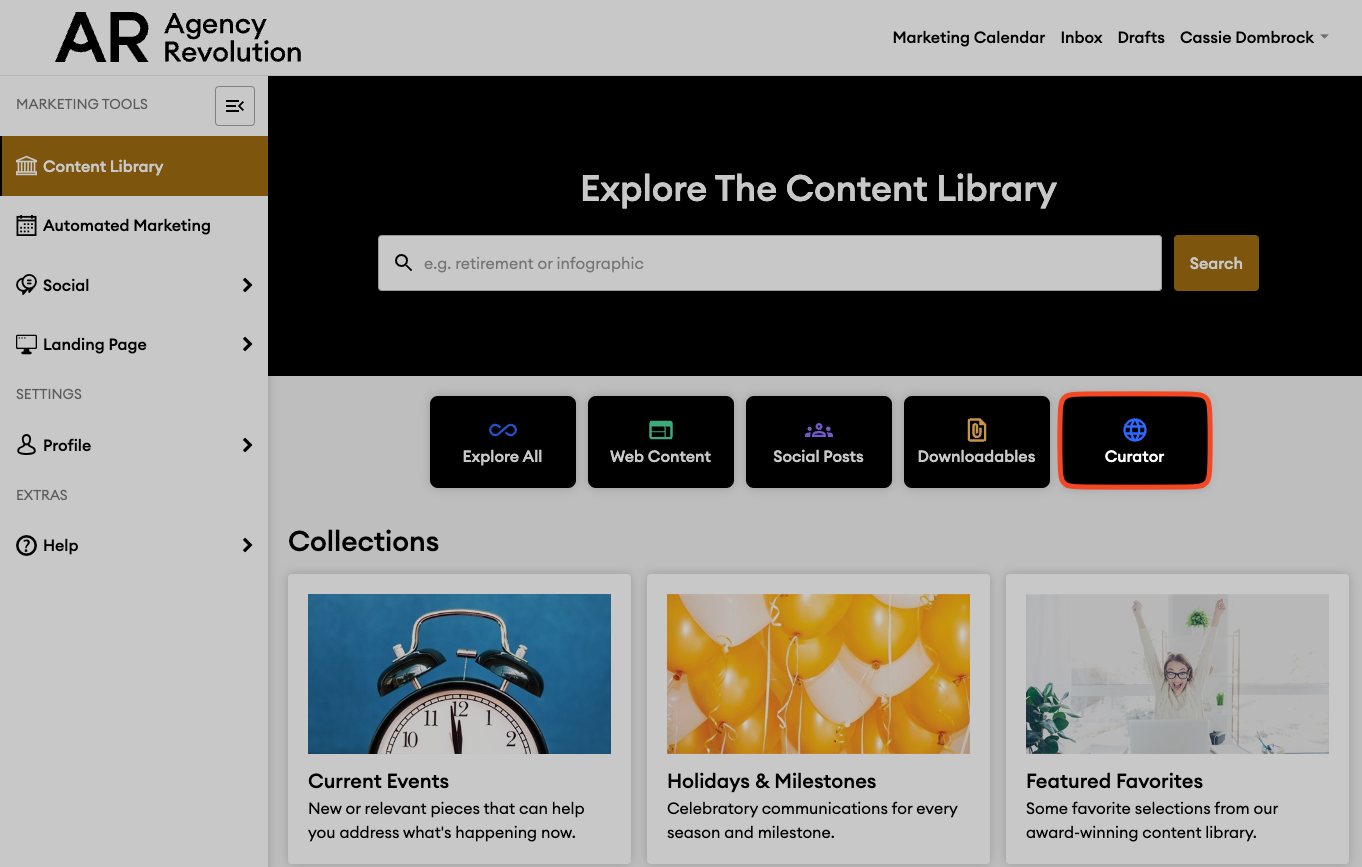Open the Social Posts category
Image resolution: width=1362 pixels, height=867 pixels.
coord(819,442)
